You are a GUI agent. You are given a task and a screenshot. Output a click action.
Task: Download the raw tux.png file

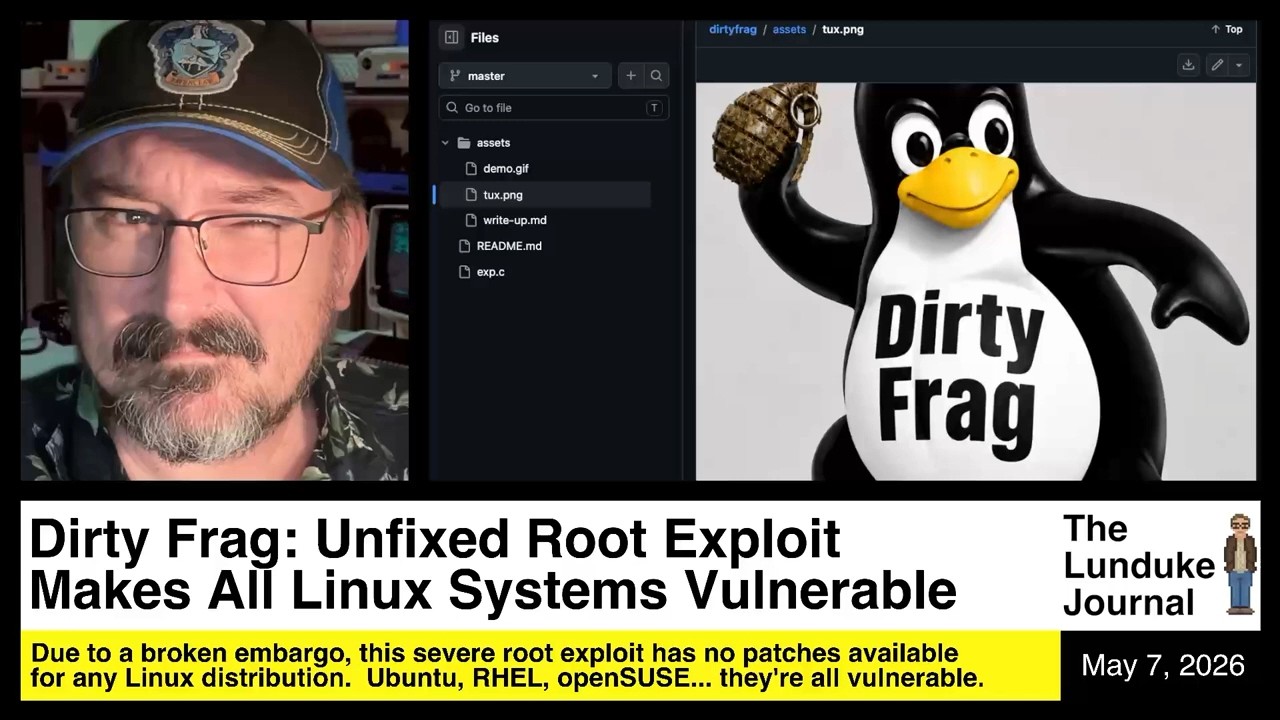1188,65
